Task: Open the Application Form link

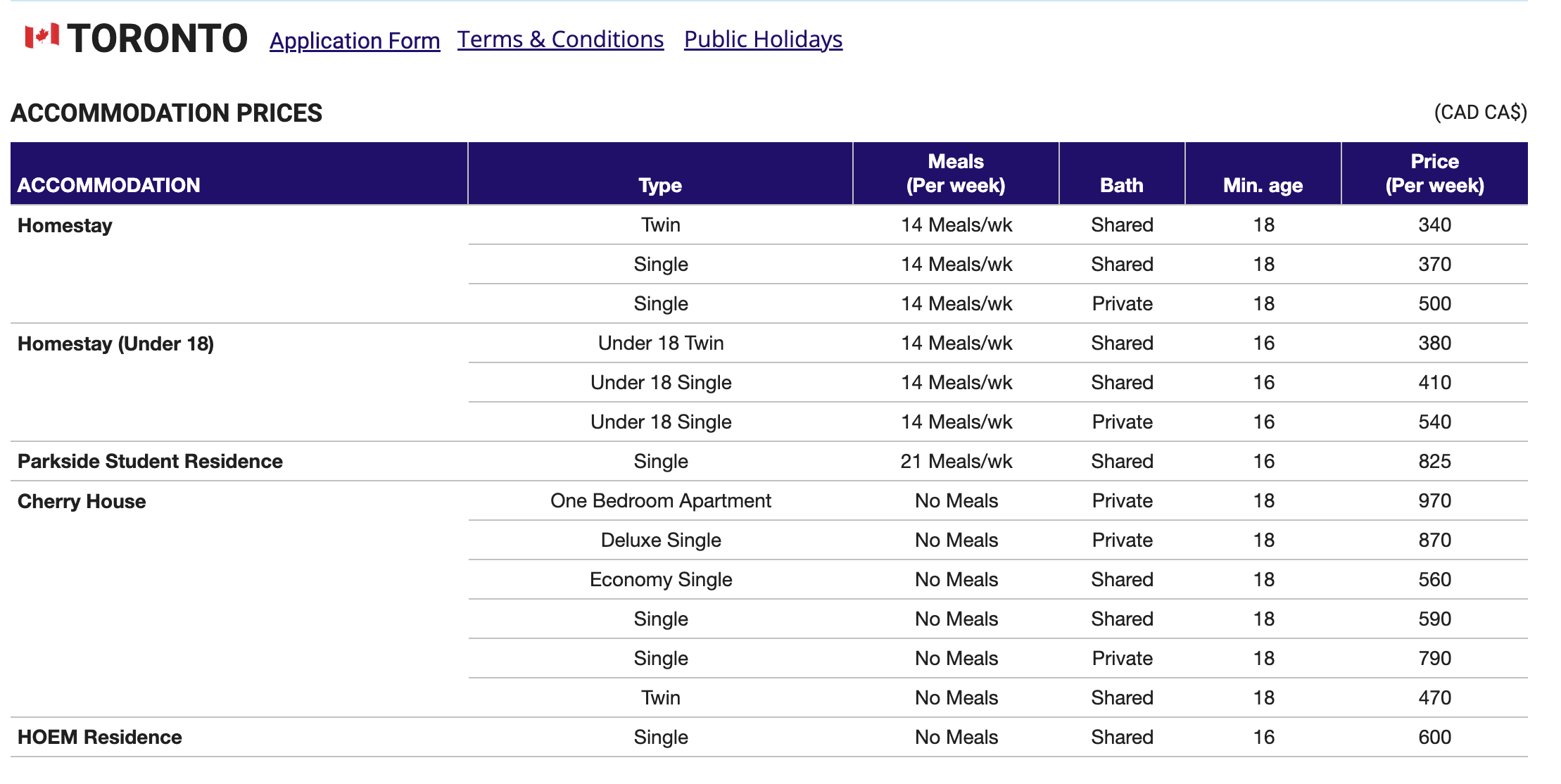Action: 355,41
